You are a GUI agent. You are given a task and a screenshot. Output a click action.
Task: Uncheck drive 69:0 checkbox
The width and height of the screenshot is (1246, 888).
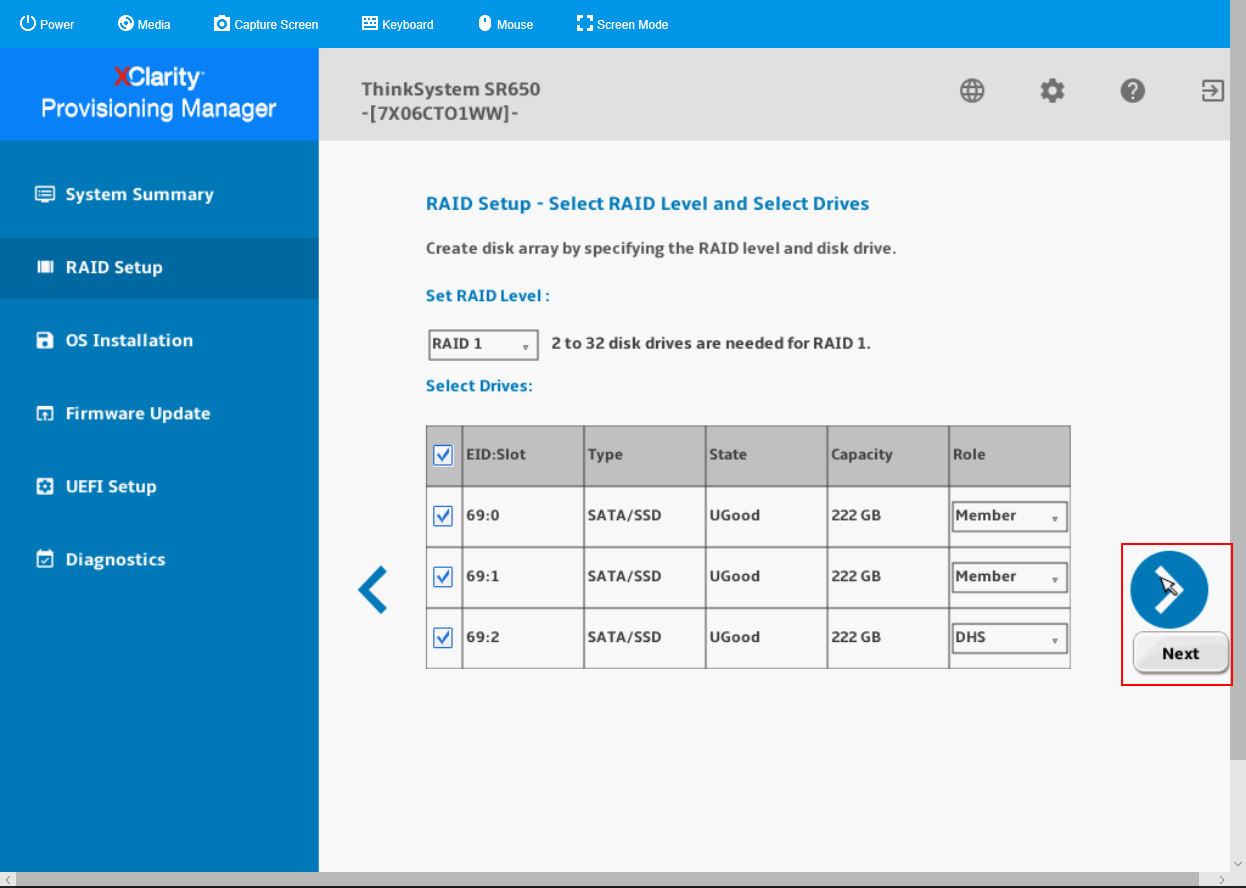pos(443,516)
